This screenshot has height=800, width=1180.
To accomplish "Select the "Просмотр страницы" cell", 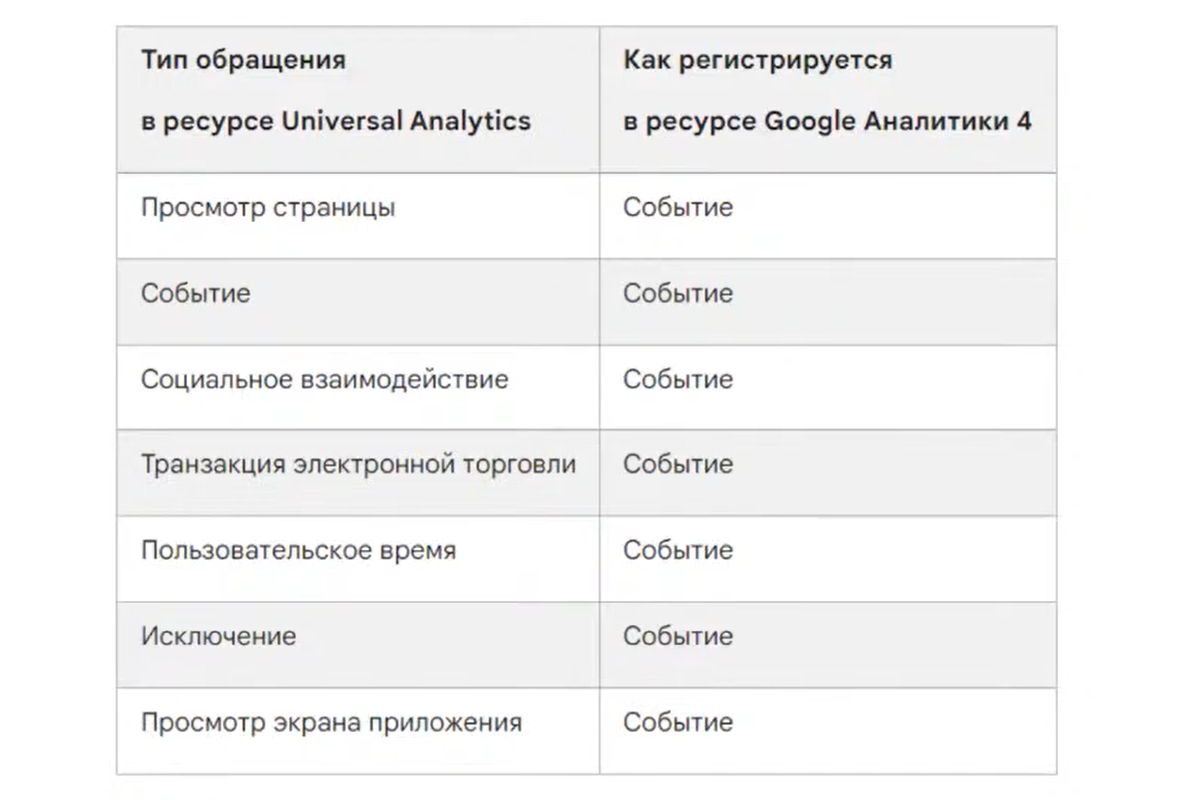I will pyautogui.click(x=267, y=208).
